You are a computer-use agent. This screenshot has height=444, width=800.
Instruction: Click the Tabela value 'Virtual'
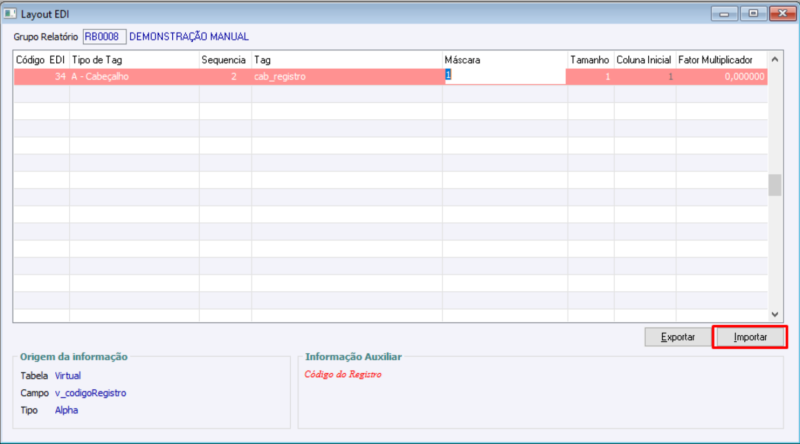68,376
